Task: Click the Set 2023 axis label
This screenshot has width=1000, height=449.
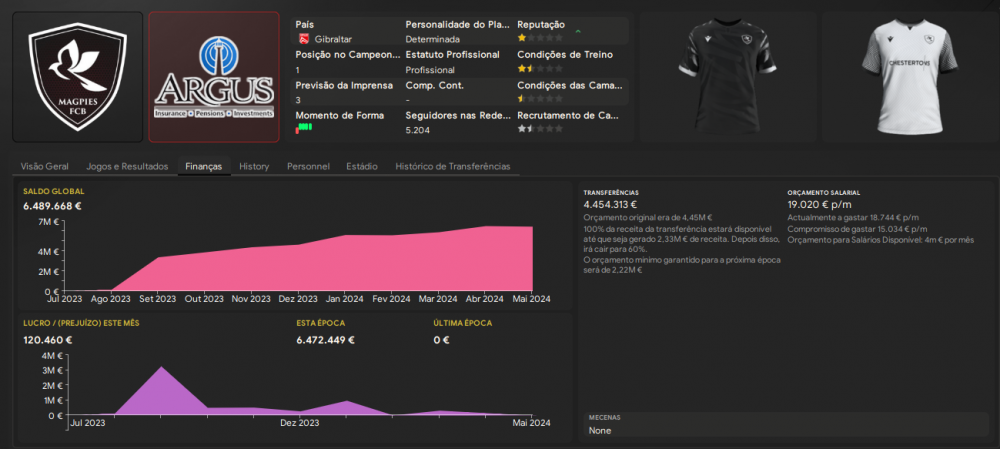Action: [158, 298]
